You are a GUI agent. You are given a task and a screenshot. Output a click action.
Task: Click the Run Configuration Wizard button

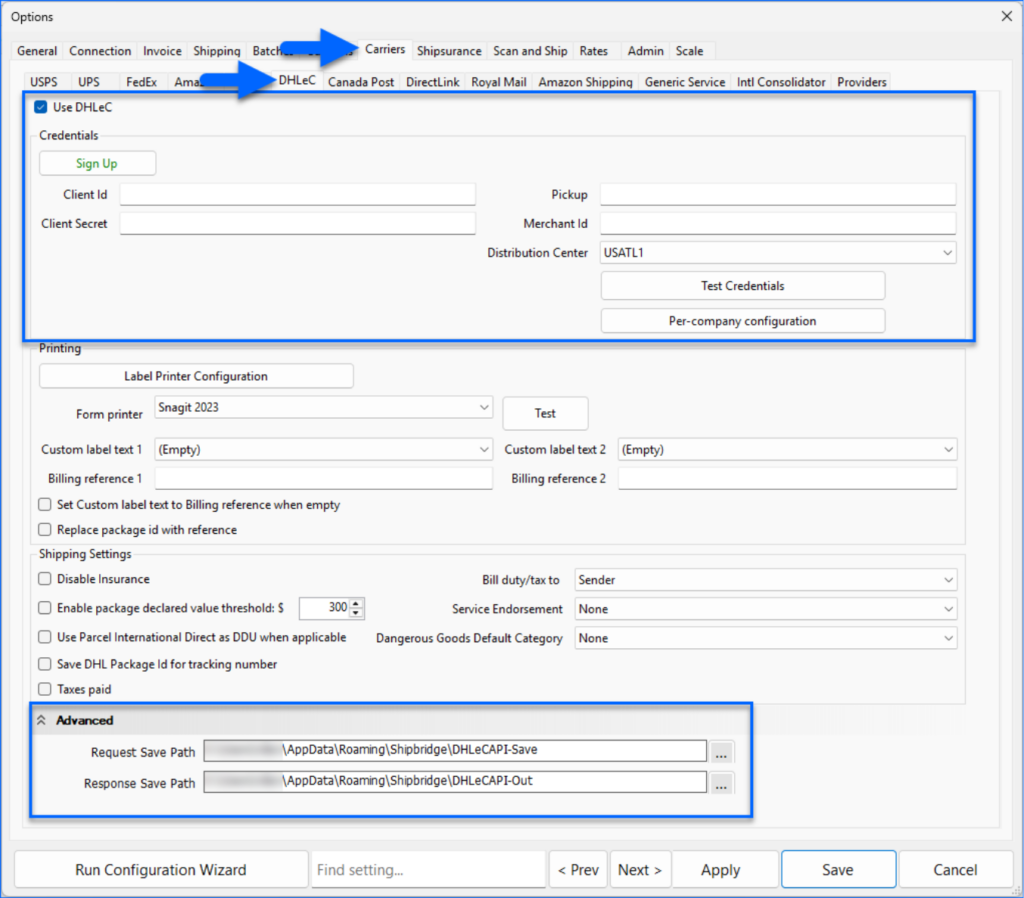(160, 870)
